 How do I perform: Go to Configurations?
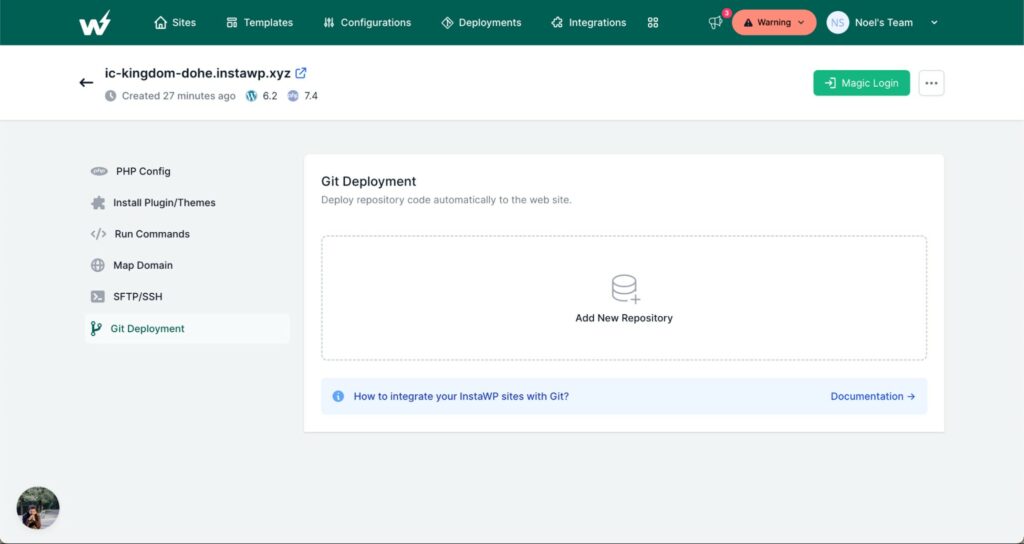[367, 23]
